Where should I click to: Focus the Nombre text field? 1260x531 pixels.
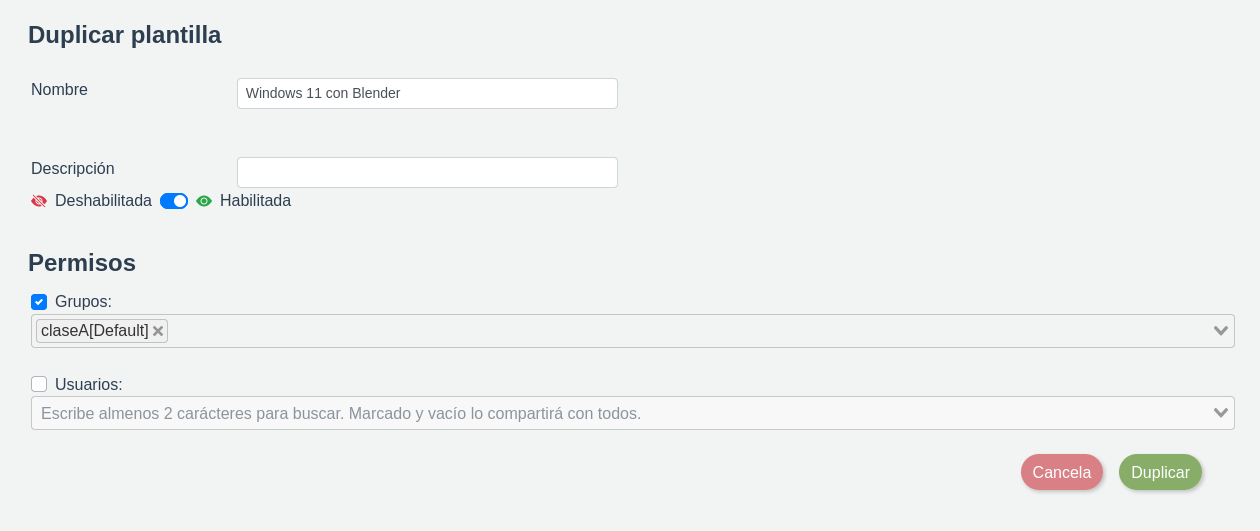(x=427, y=93)
